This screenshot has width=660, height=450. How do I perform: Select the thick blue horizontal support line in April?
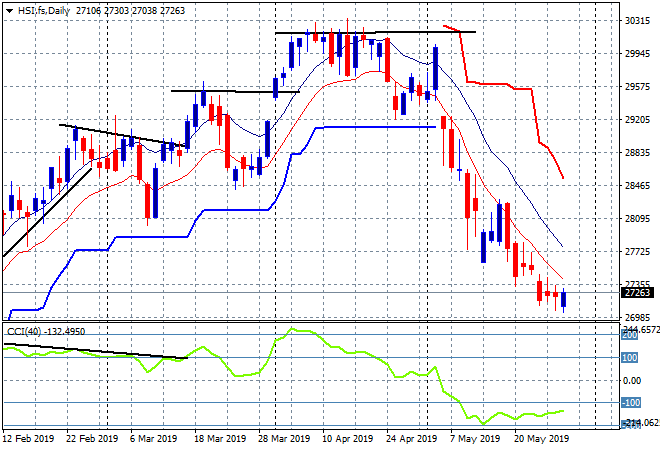tap(379, 127)
